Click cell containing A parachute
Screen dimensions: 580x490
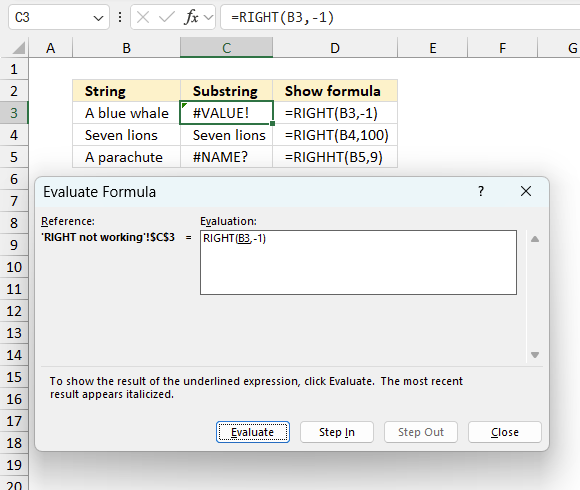[x=127, y=157]
